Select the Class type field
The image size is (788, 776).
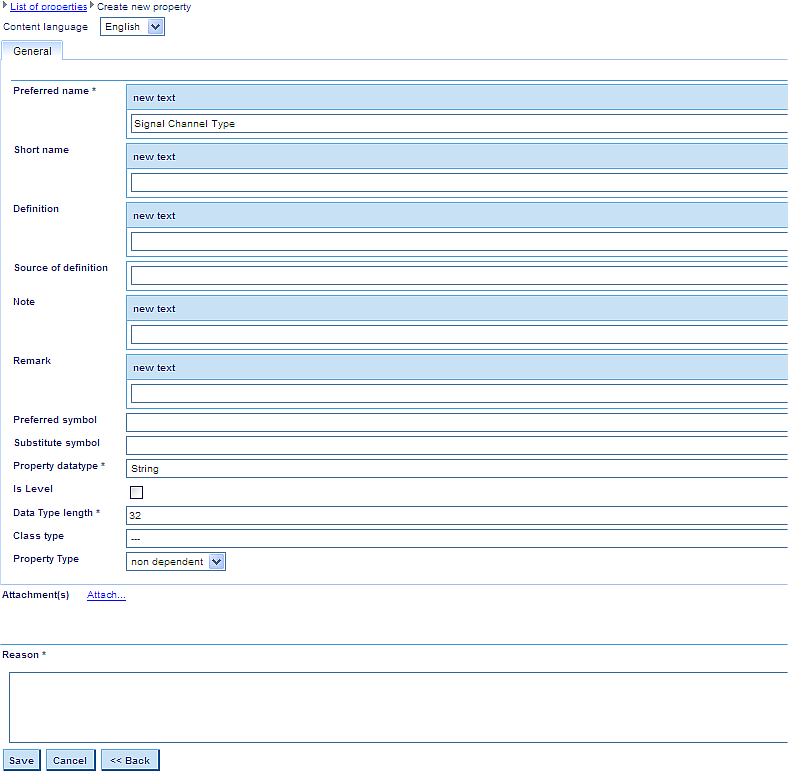(x=456, y=538)
